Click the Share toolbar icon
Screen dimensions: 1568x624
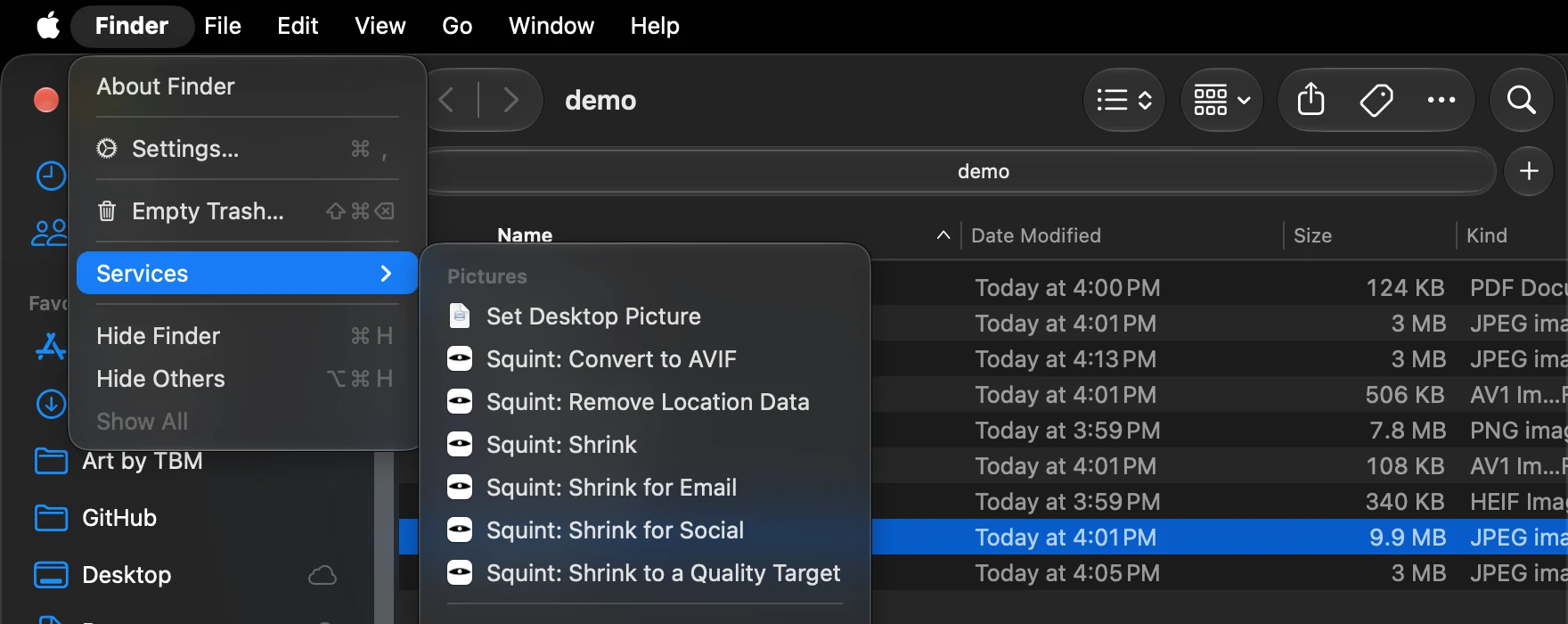(1311, 99)
